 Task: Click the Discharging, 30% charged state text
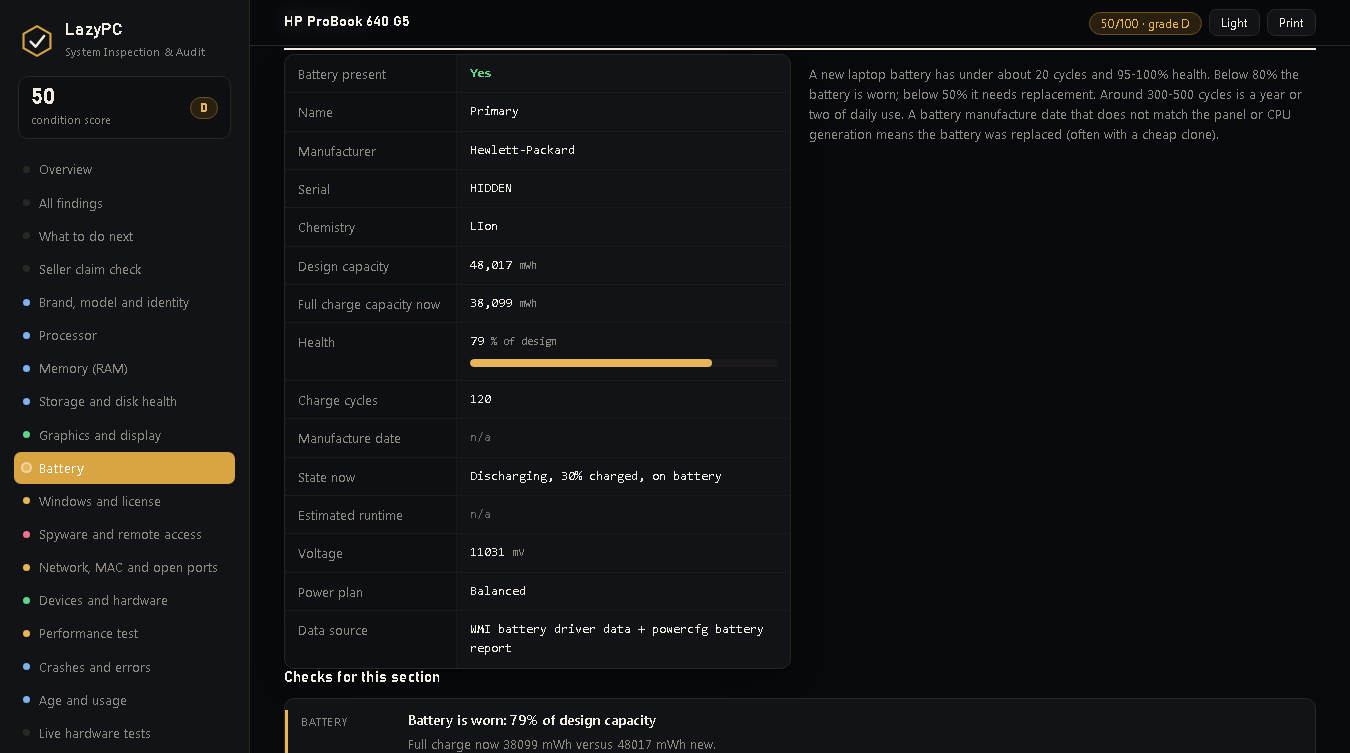(x=596, y=476)
